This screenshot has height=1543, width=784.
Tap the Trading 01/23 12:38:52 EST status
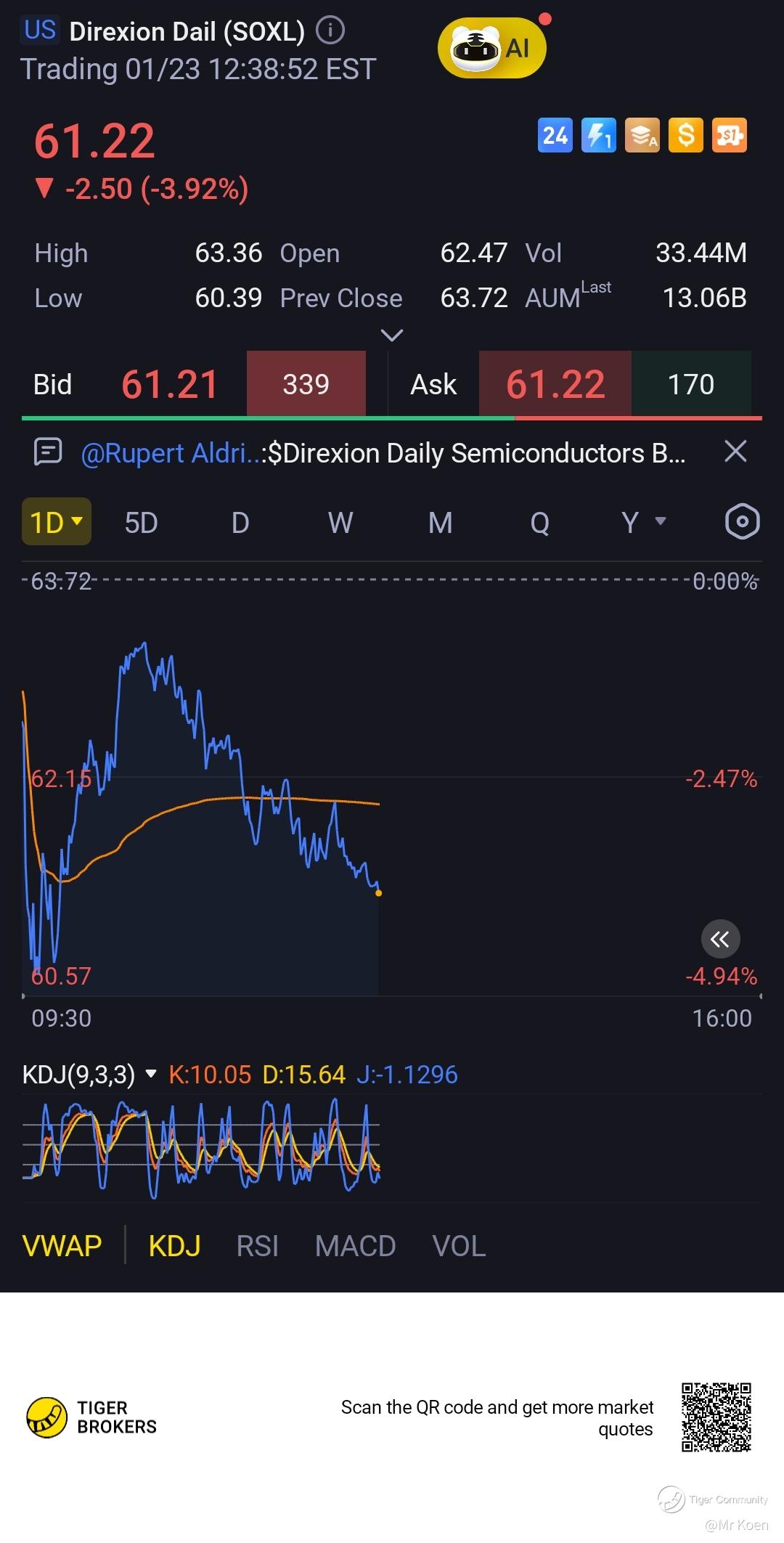pyautogui.click(x=198, y=70)
